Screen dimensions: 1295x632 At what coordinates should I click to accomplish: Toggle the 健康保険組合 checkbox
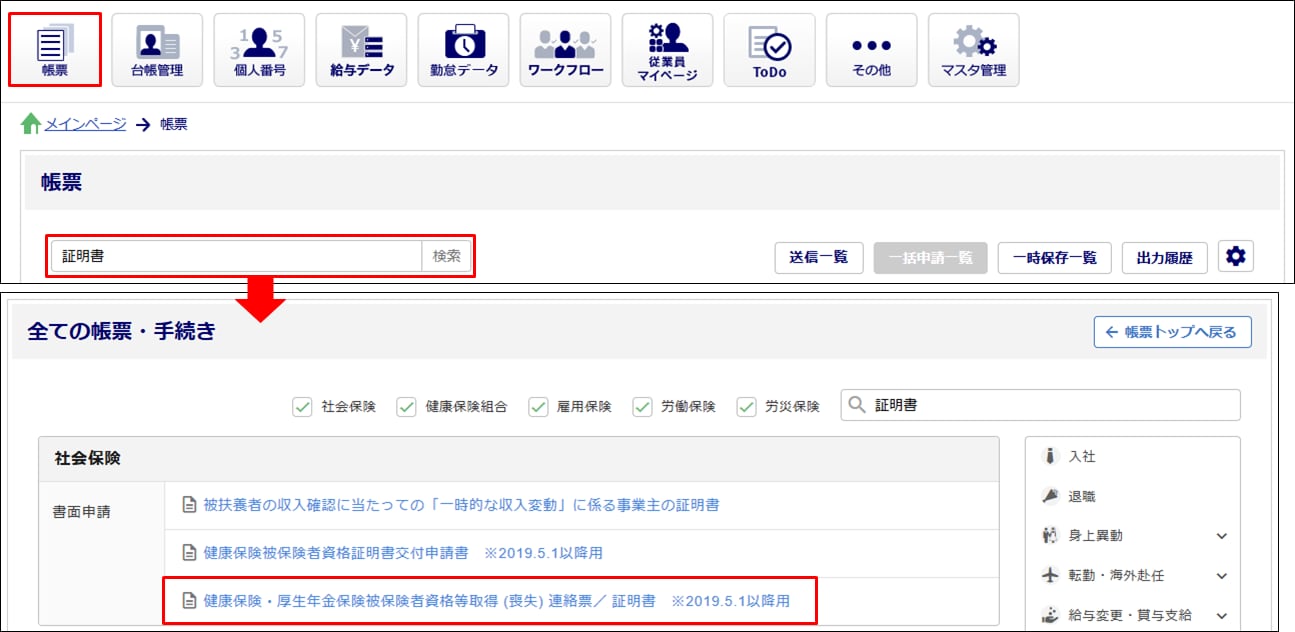coord(406,407)
